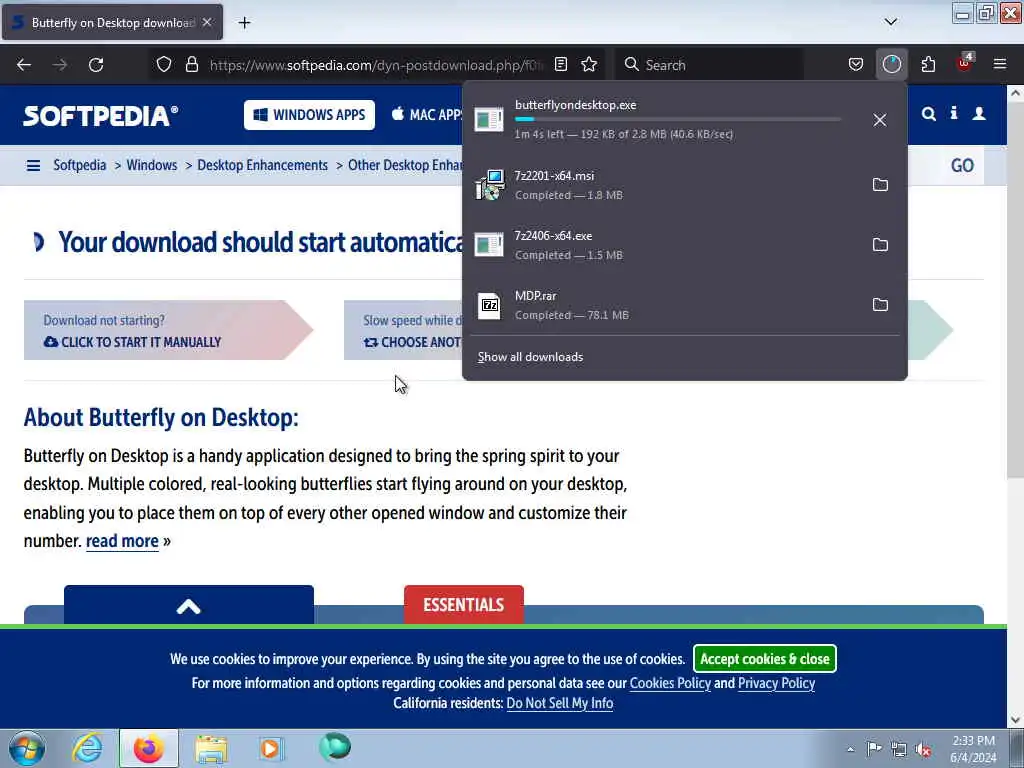Click the uBlock extension icon with badge
The image size is (1024, 768).
(965, 63)
